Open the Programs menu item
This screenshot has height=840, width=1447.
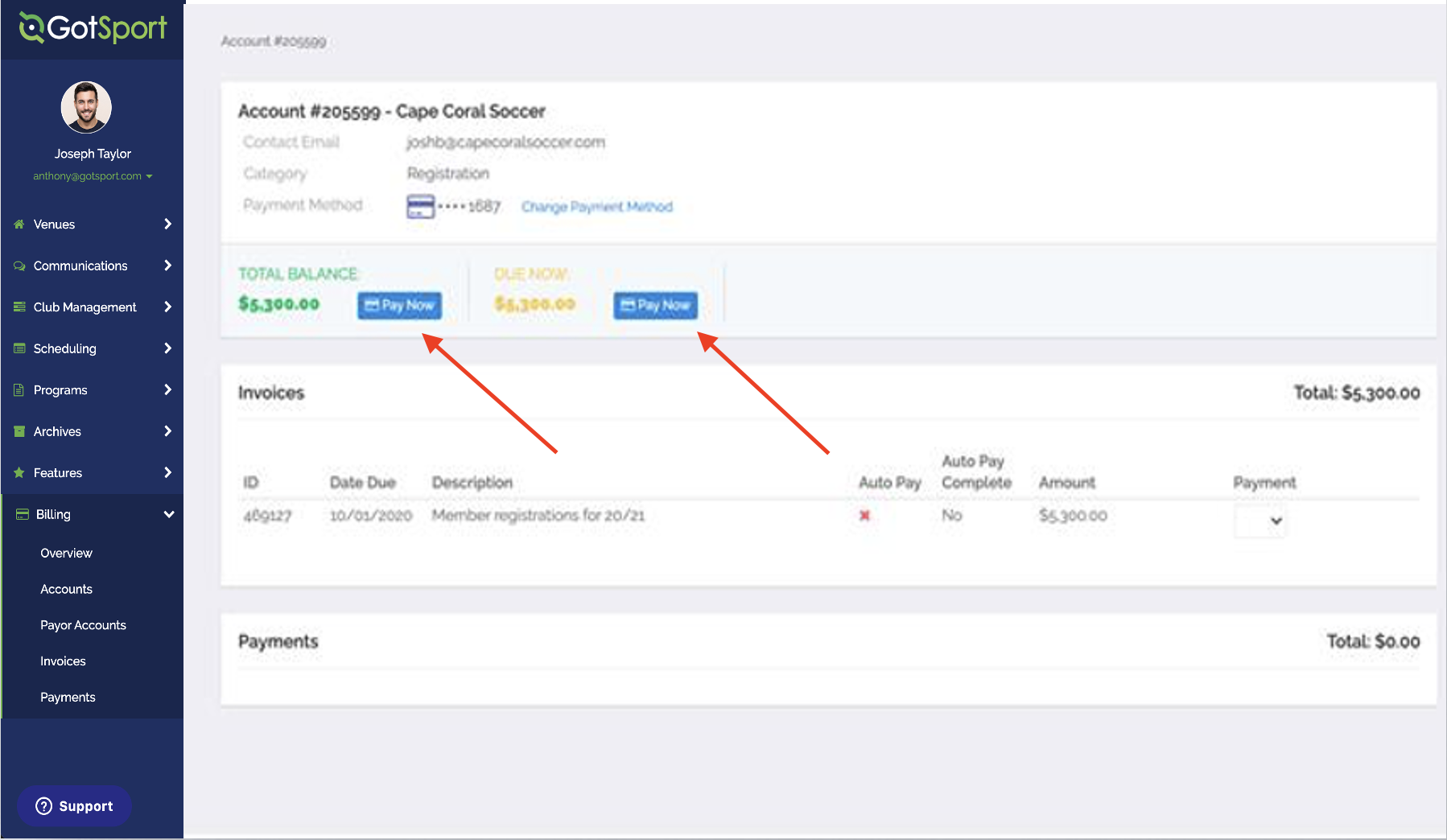[x=92, y=390]
